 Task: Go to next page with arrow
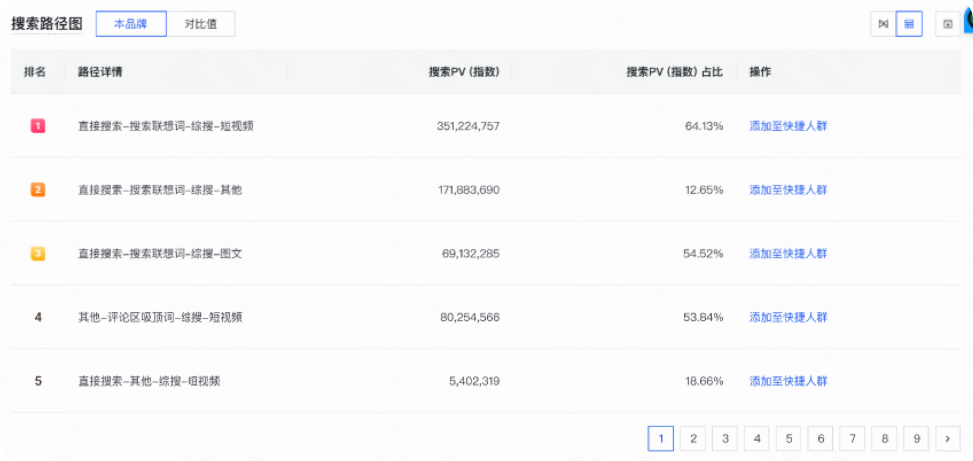(946, 438)
